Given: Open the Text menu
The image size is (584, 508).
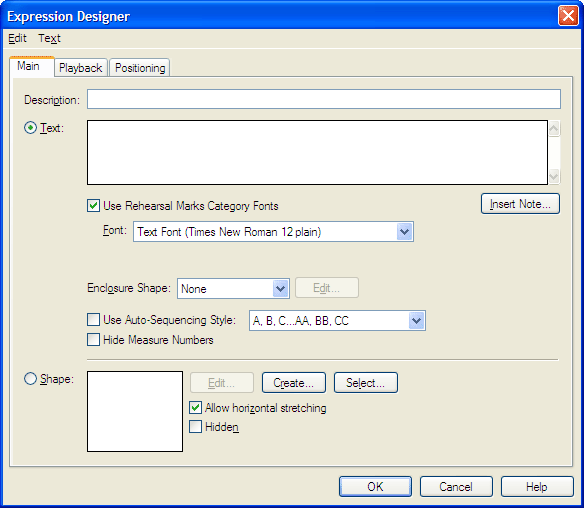Looking at the screenshot, I should 49,38.
